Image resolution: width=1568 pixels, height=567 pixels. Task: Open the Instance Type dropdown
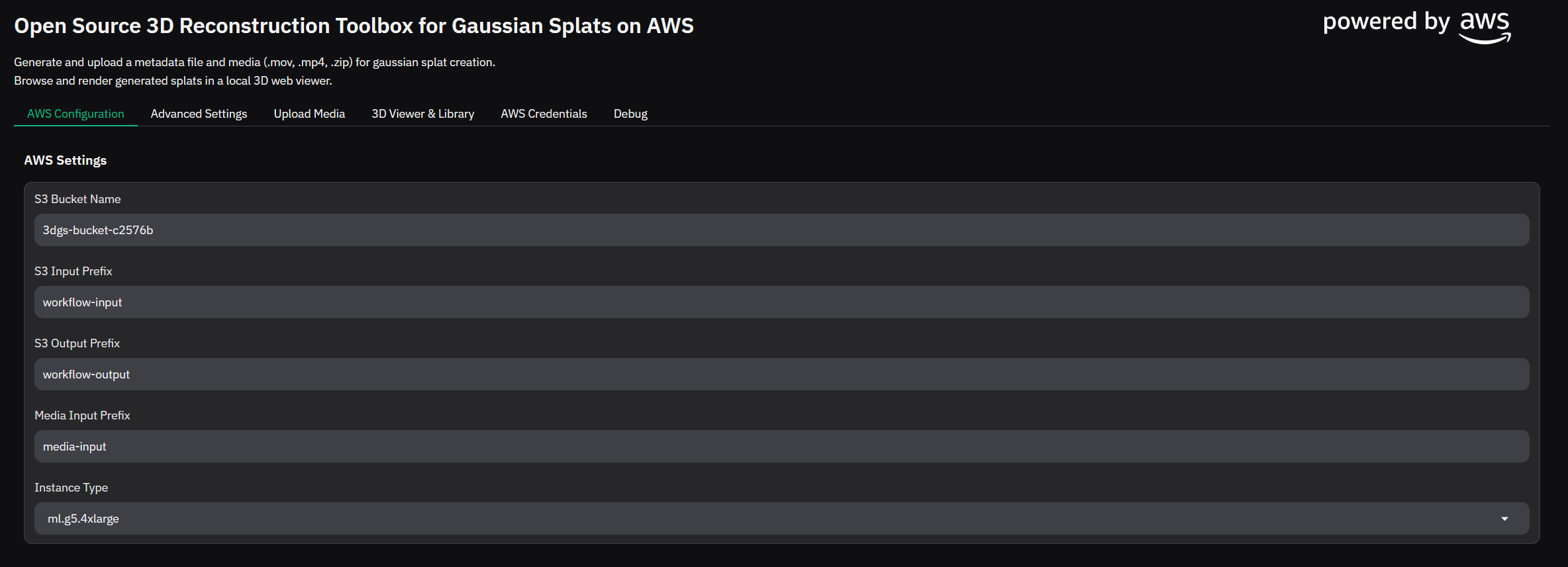point(781,519)
